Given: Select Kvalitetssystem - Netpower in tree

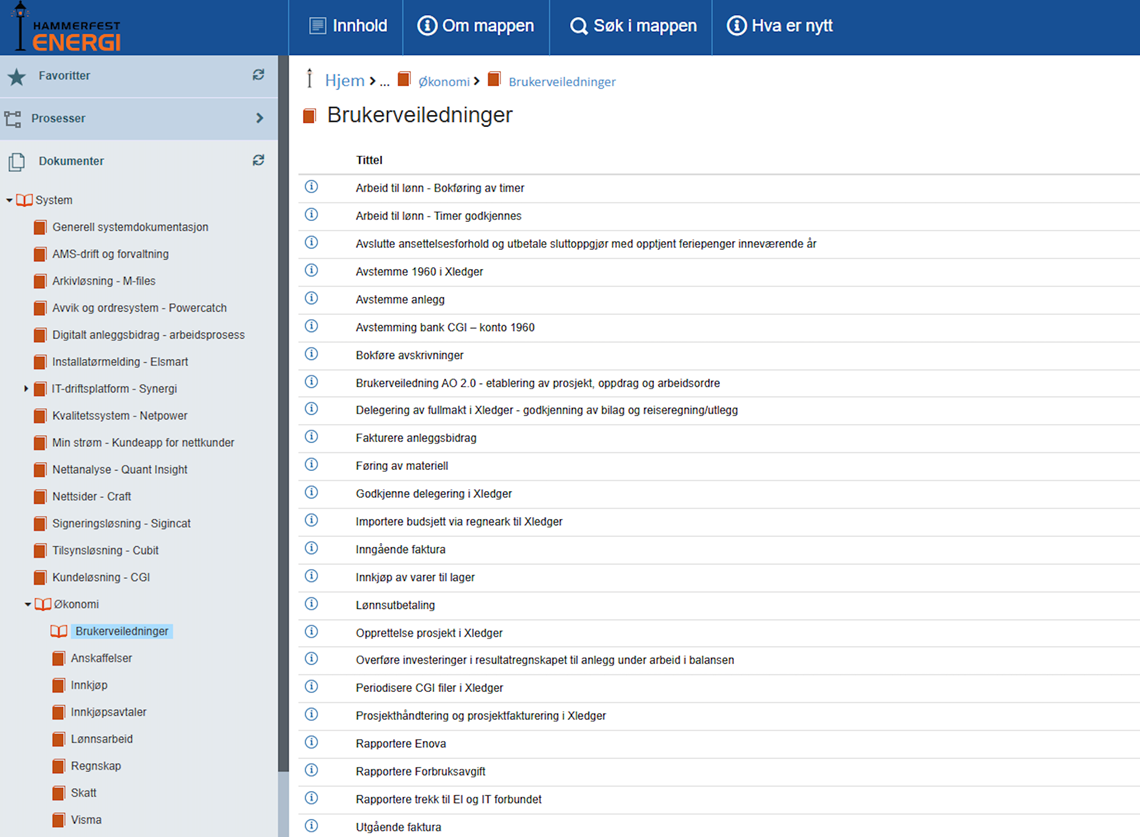Looking at the screenshot, I should tap(119, 415).
